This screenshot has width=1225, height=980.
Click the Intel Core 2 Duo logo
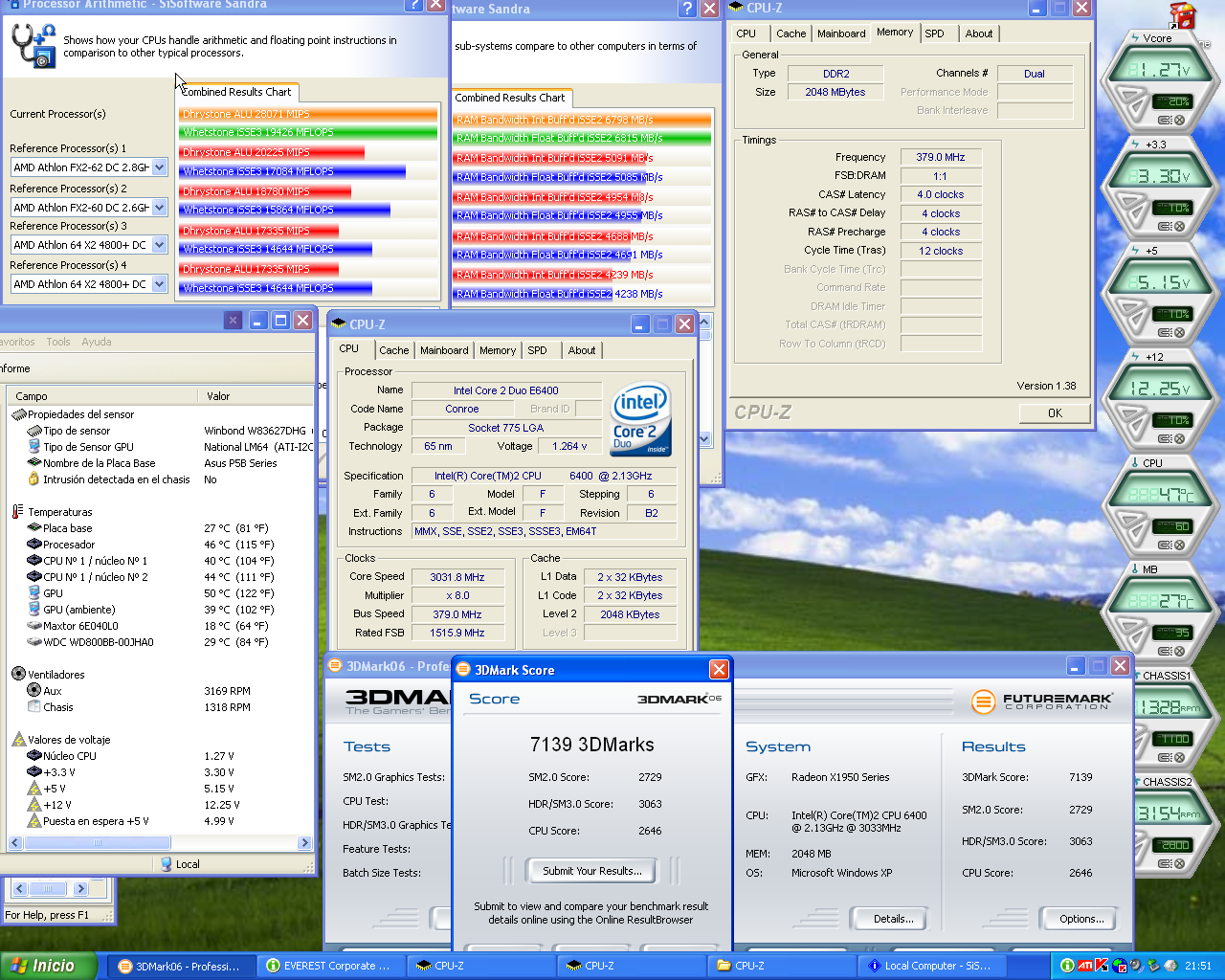click(640, 420)
